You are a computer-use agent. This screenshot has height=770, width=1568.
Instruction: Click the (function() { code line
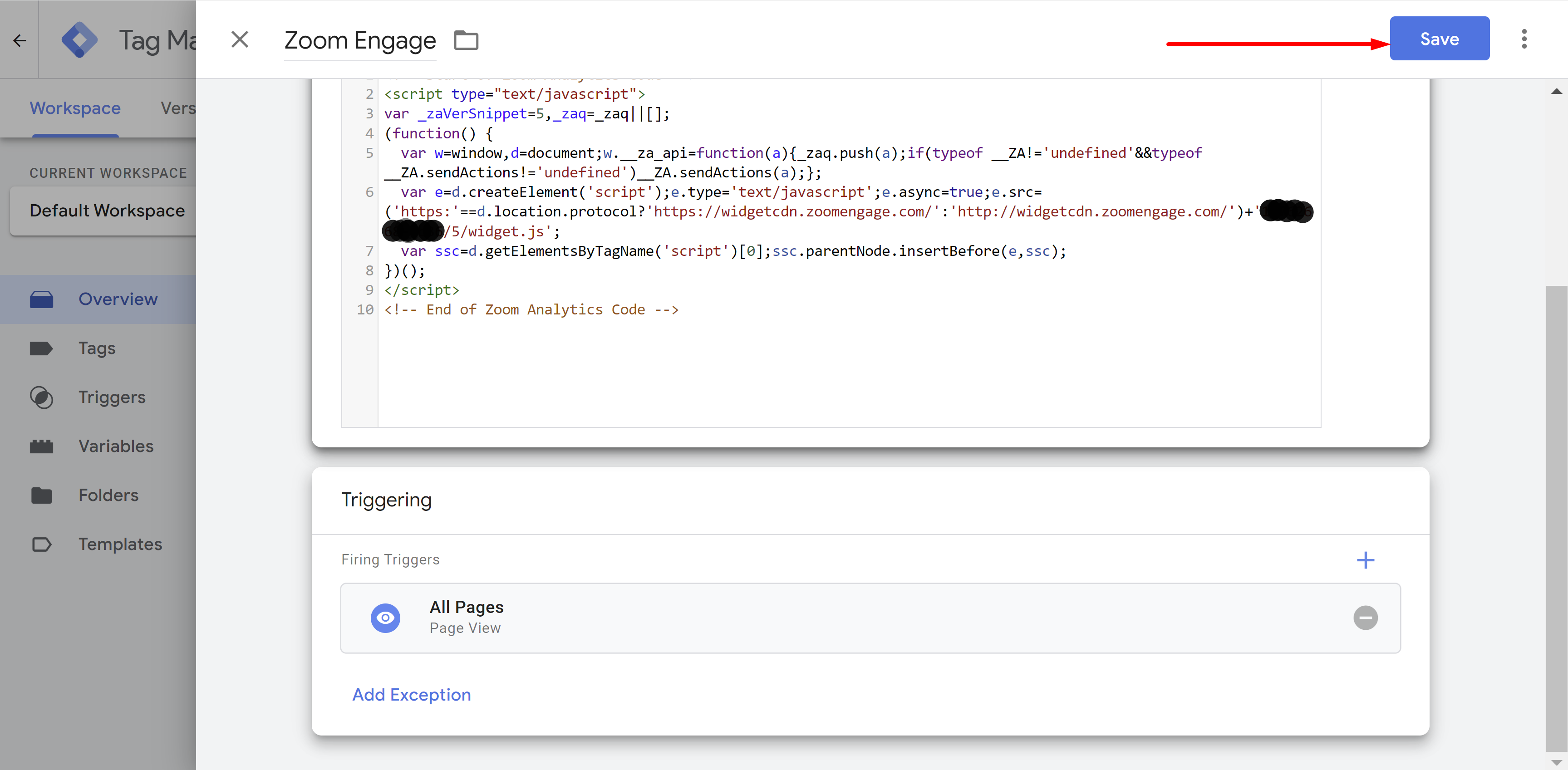pyautogui.click(x=439, y=133)
